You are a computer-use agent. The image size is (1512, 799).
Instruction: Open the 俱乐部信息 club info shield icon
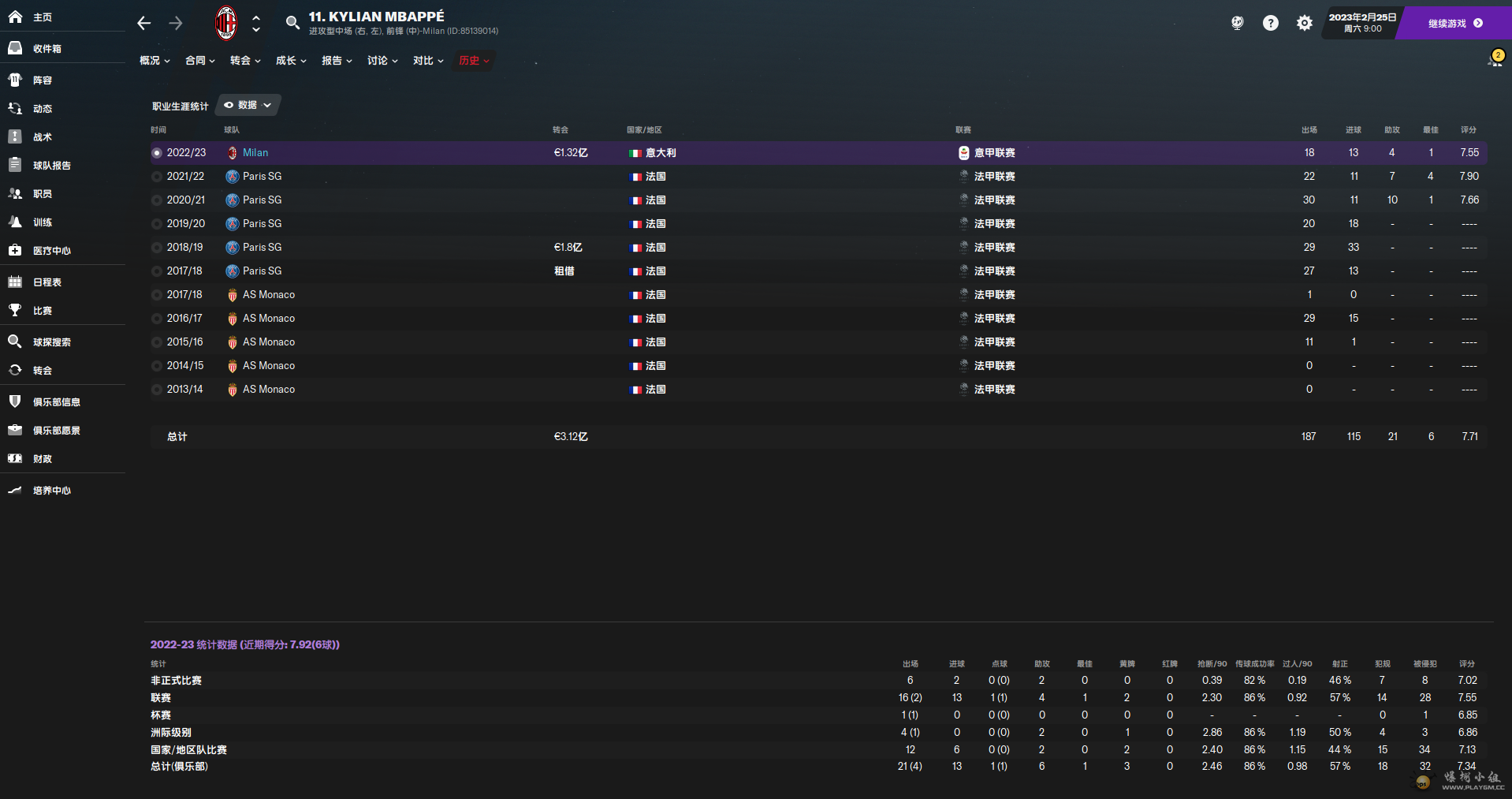[x=15, y=401]
